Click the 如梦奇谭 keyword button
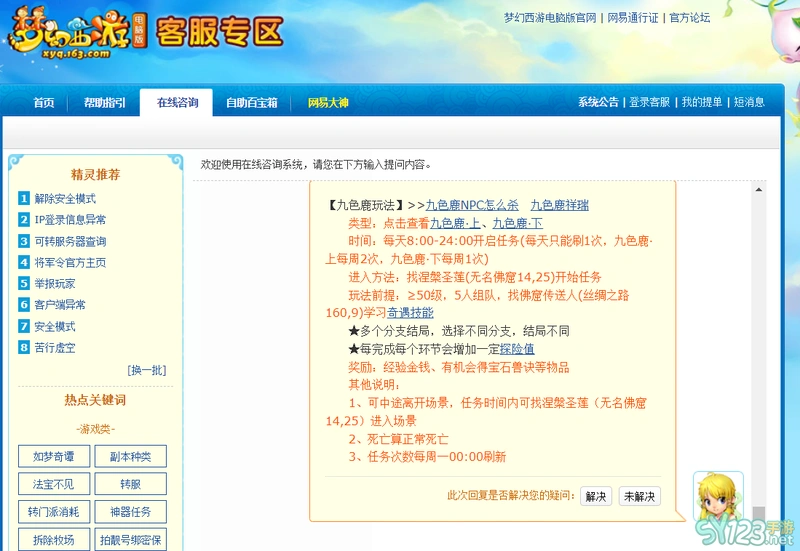800x551 pixels. (x=54, y=457)
